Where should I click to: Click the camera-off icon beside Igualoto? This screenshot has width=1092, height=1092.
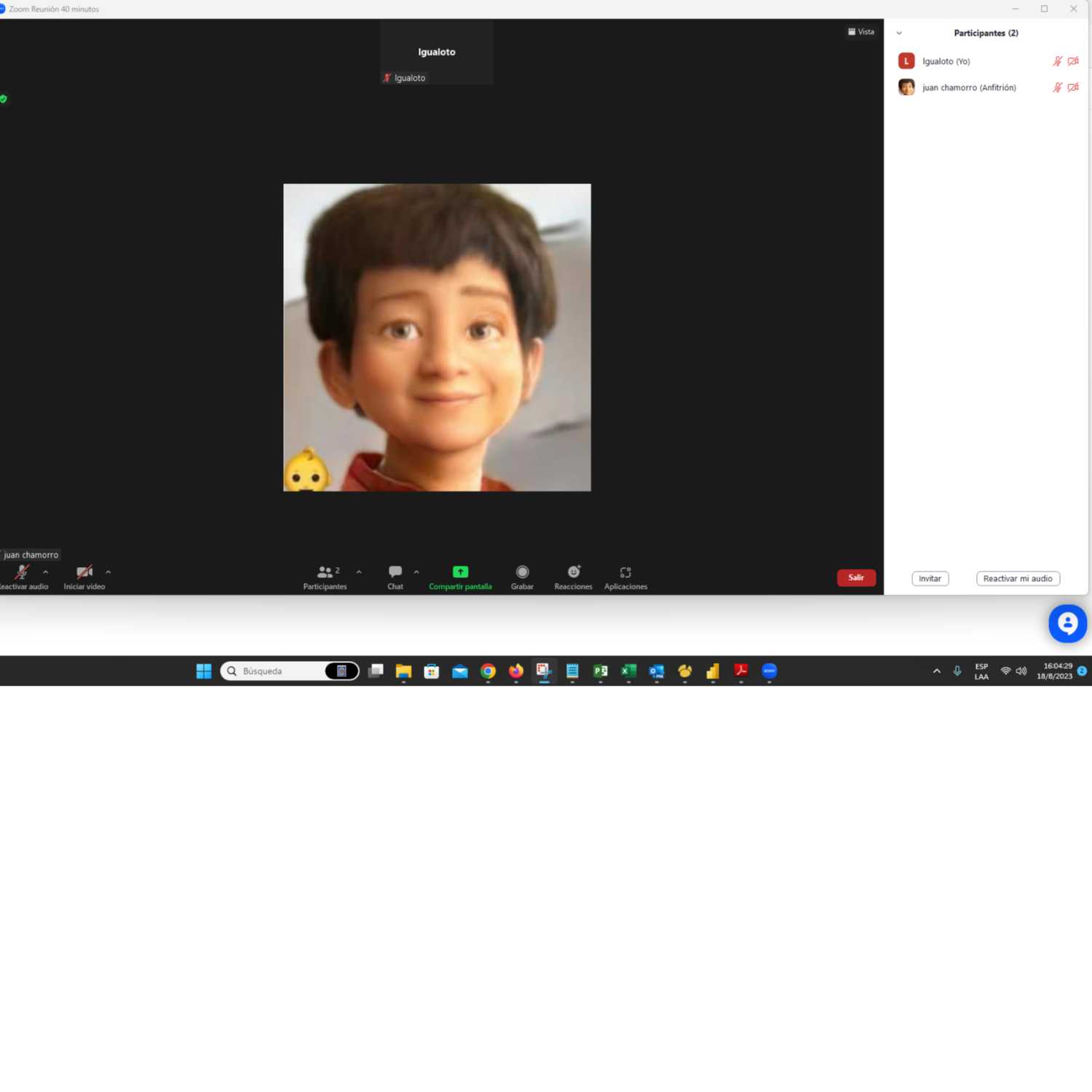[x=1073, y=61]
